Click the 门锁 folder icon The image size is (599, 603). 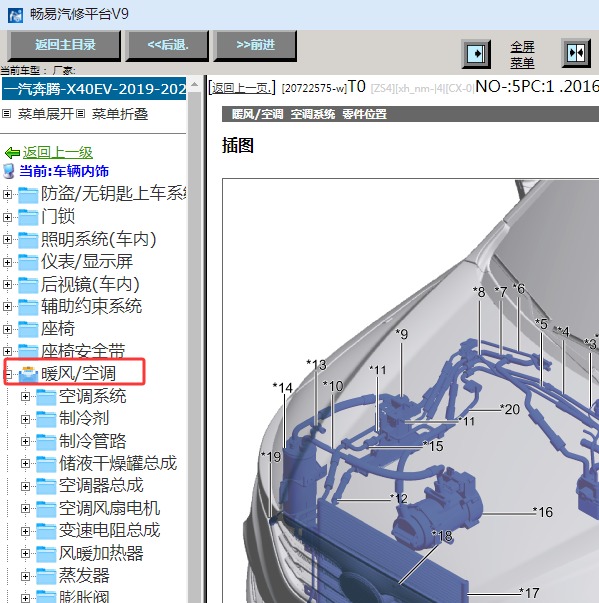click(x=28, y=217)
